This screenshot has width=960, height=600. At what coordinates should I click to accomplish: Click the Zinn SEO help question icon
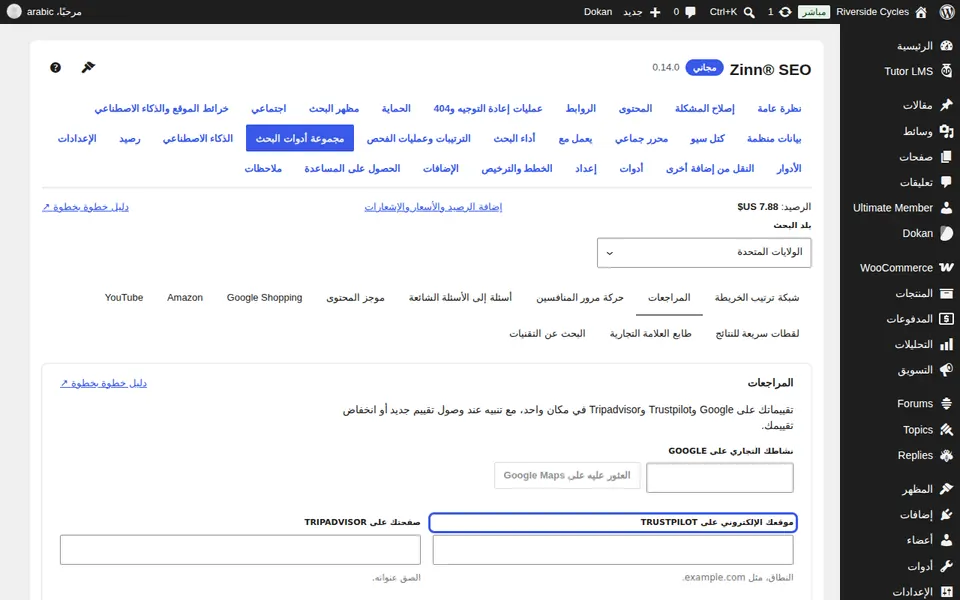click(55, 67)
